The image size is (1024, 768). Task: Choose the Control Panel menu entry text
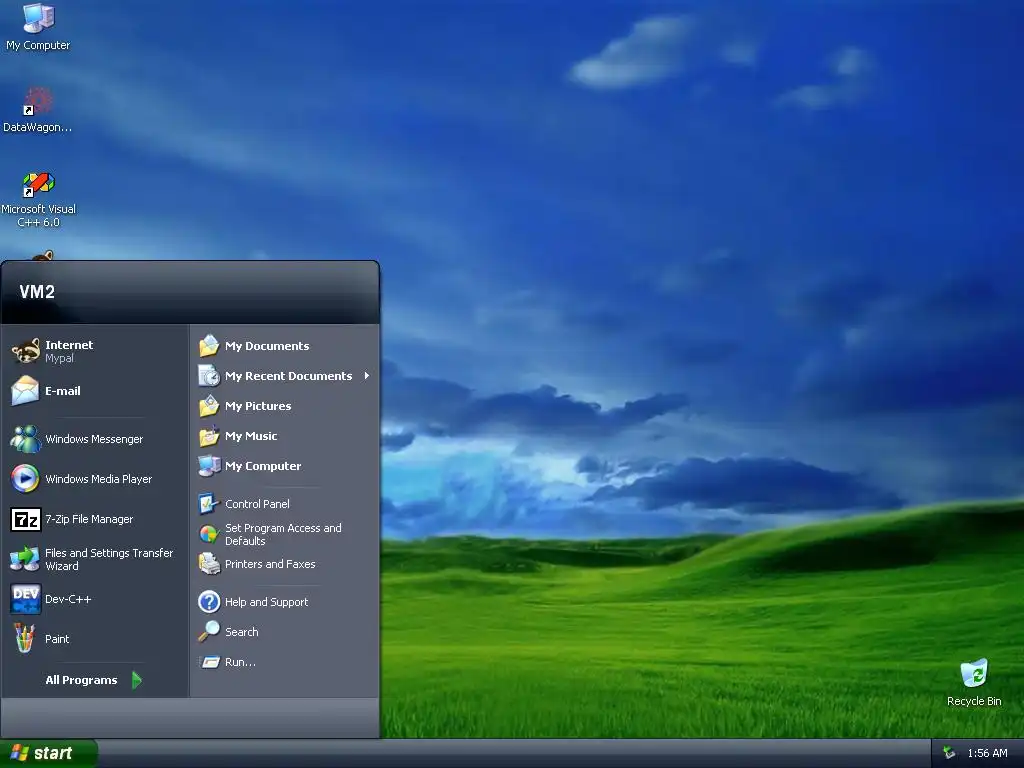tap(257, 504)
